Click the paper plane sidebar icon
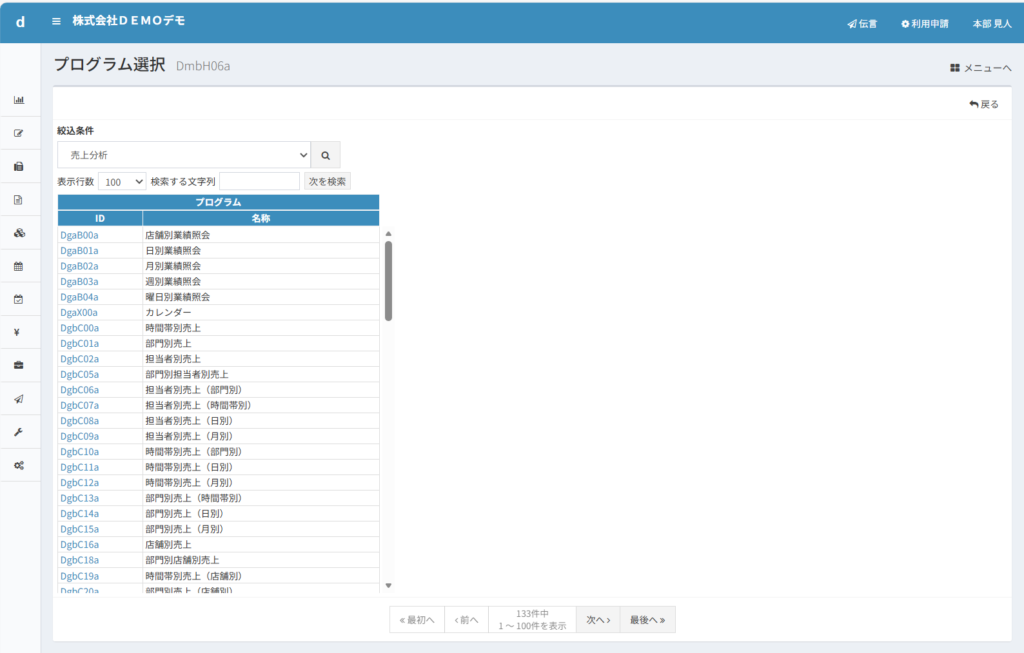The image size is (1024, 653). (19, 399)
